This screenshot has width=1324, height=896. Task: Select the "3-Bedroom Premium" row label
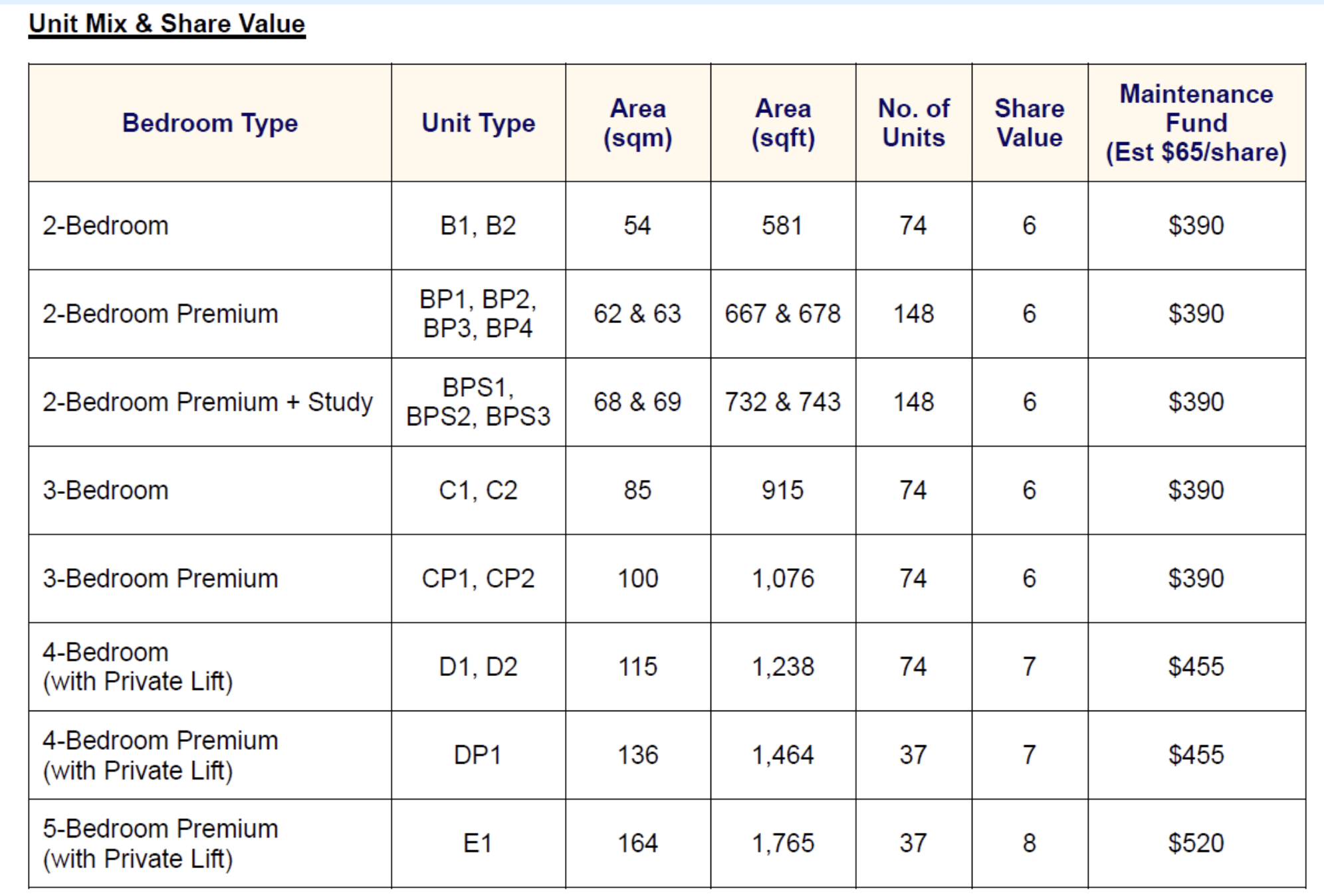[160, 578]
